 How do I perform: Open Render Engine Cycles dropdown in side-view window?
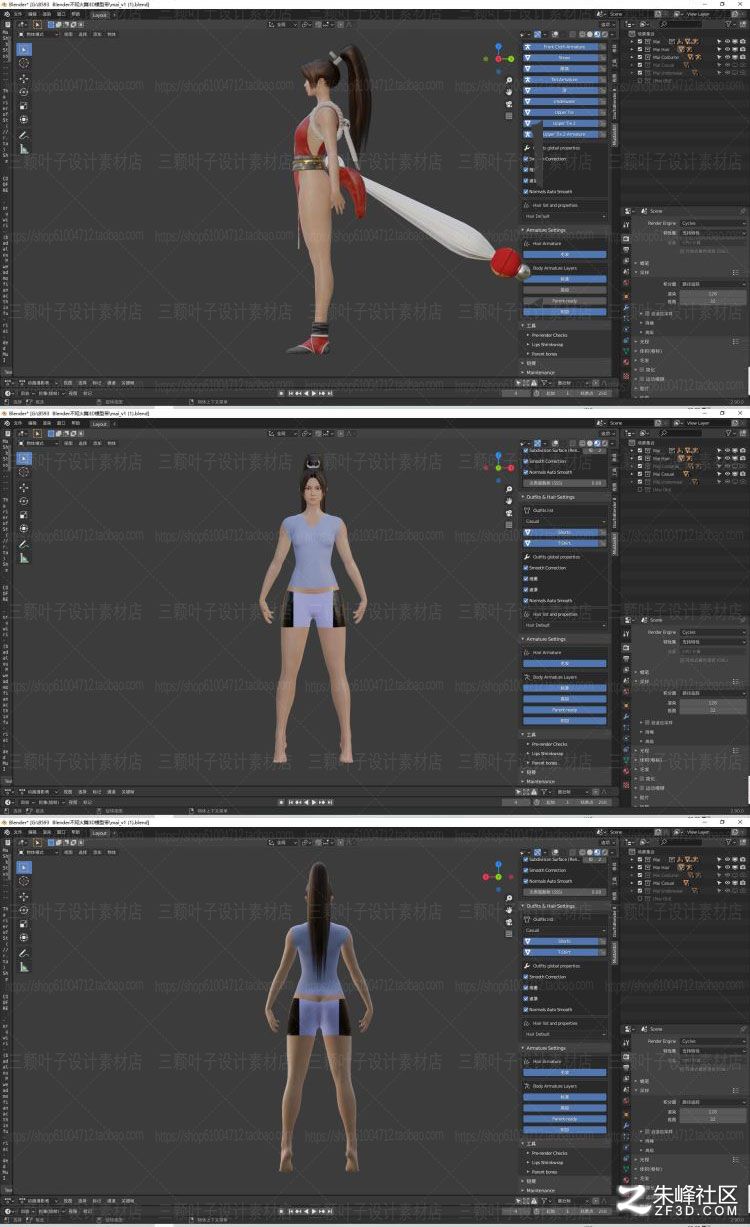[x=712, y=223]
